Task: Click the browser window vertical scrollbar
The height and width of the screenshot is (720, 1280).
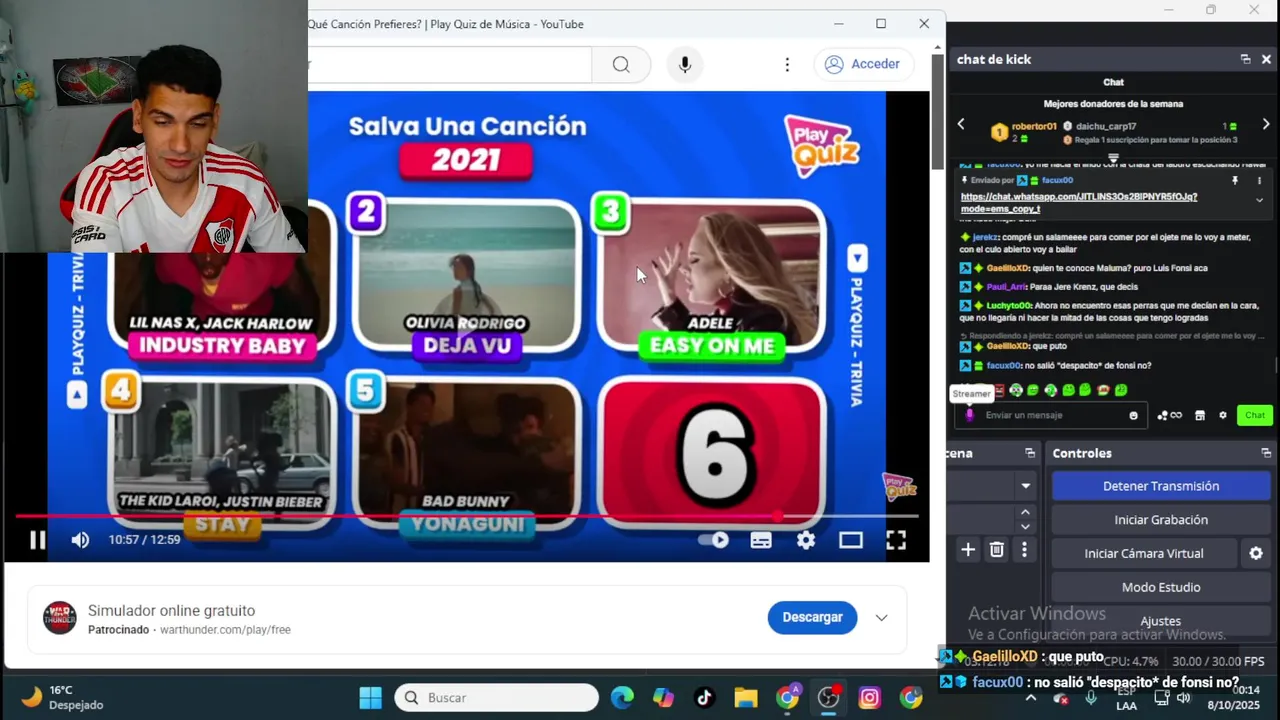Action: (x=937, y=110)
